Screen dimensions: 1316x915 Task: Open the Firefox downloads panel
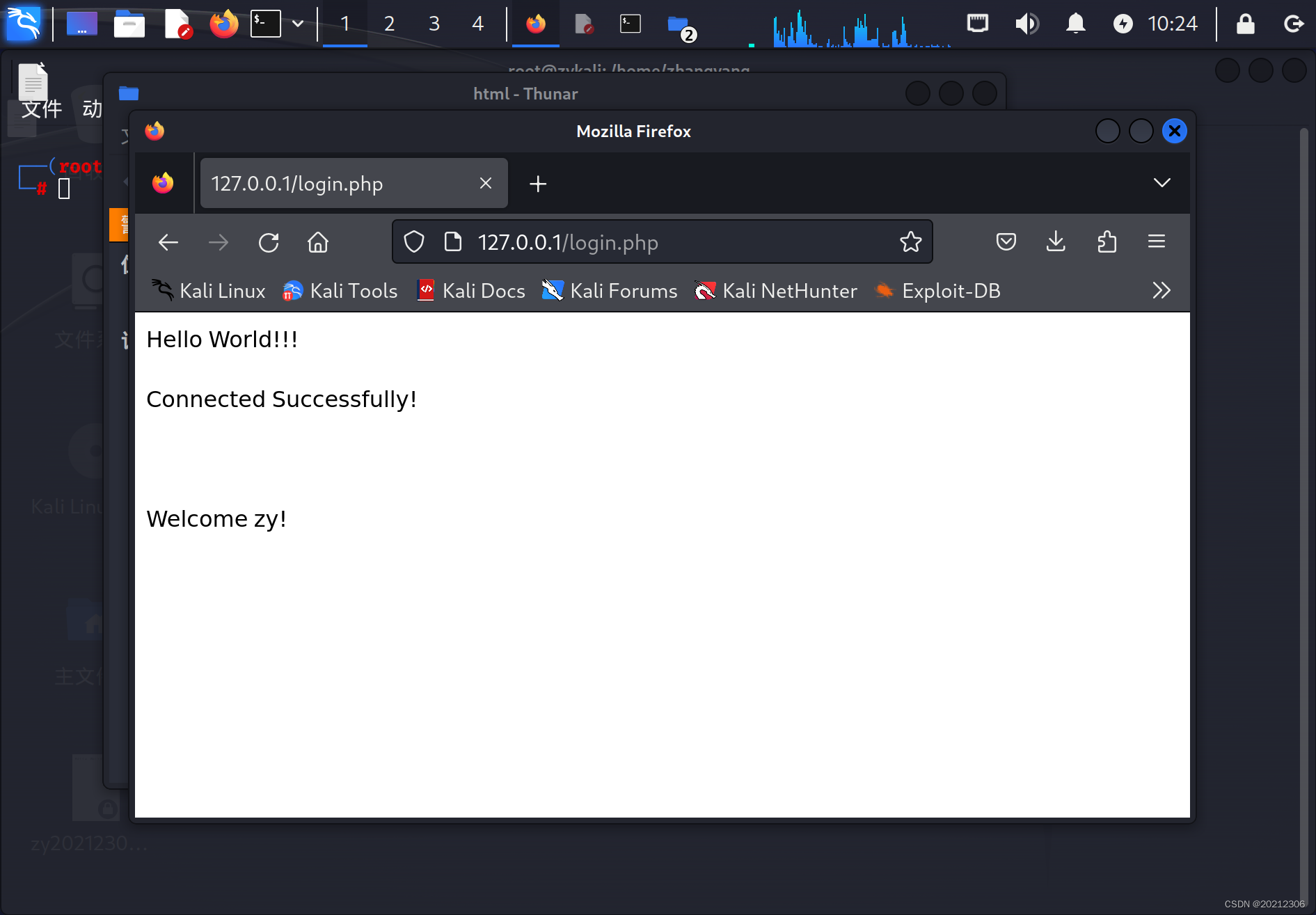[x=1056, y=242]
